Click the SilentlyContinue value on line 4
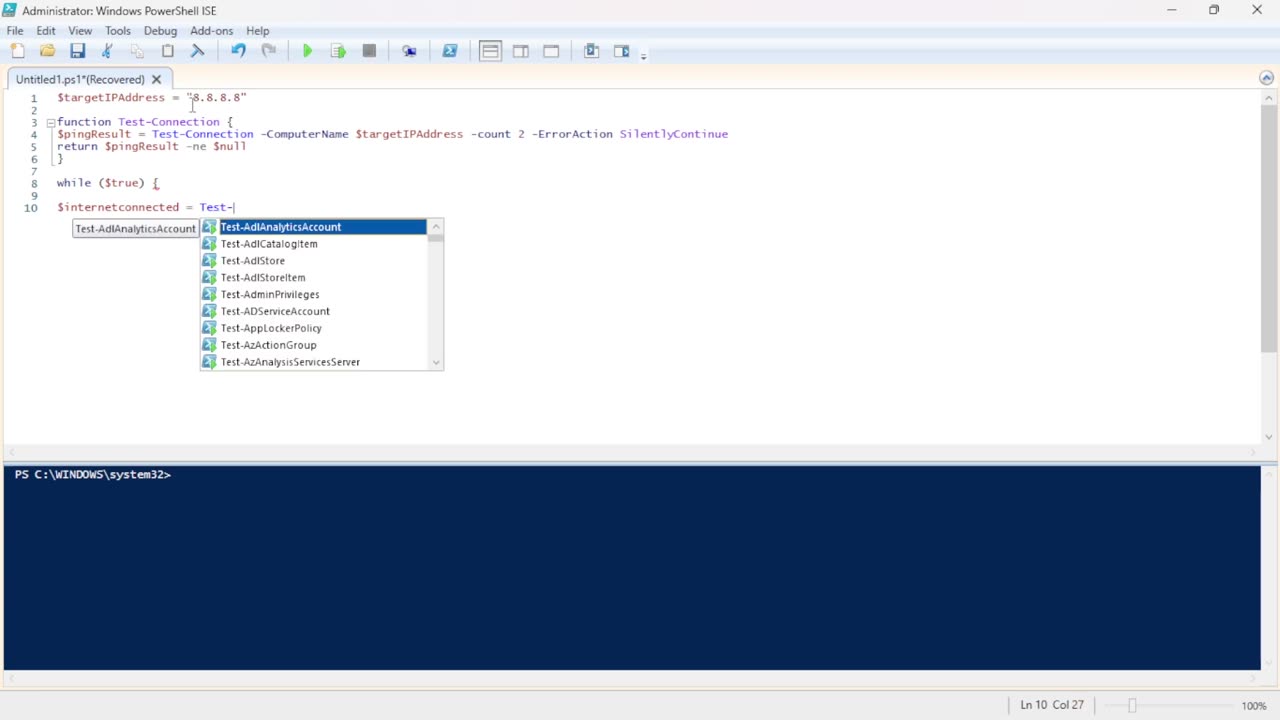1280x720 pixels. coord(674,134)
